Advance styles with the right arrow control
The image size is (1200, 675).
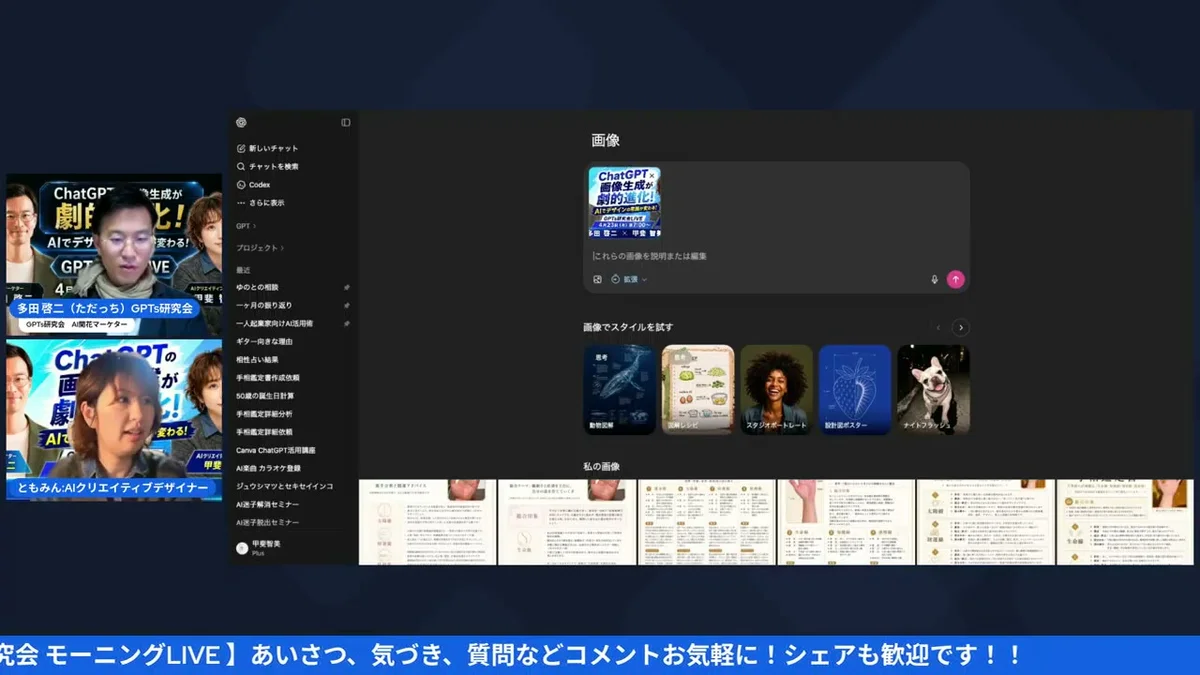pyautogui.click(x=961, y=327)
